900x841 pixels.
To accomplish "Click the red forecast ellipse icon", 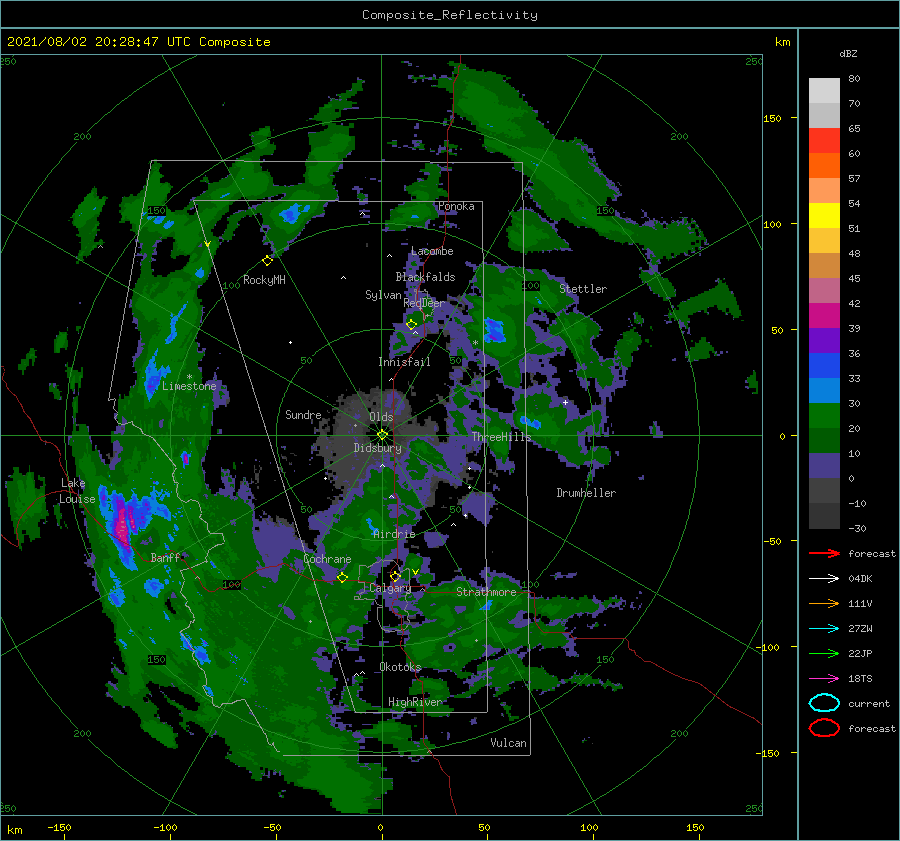I will click(824, 728).
